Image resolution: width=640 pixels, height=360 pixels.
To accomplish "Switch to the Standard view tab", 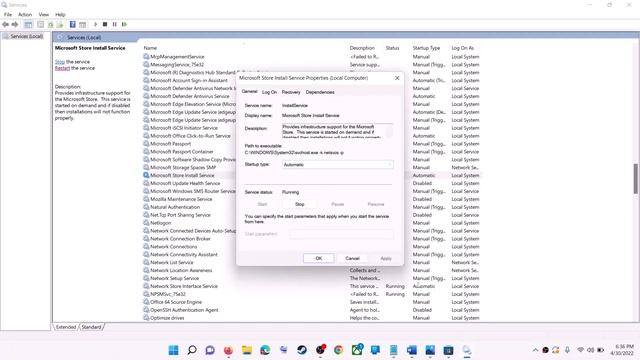I will (91, 327).
